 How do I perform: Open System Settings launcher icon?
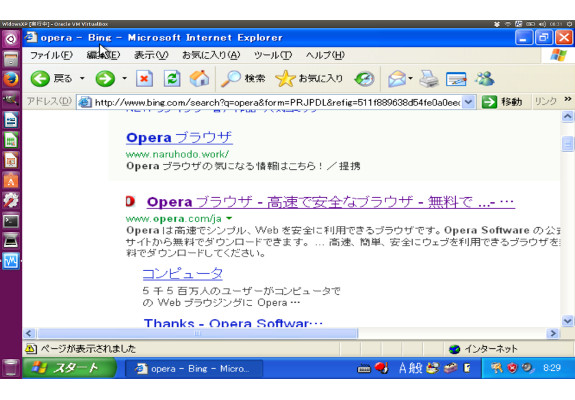[x=11, y=201]
